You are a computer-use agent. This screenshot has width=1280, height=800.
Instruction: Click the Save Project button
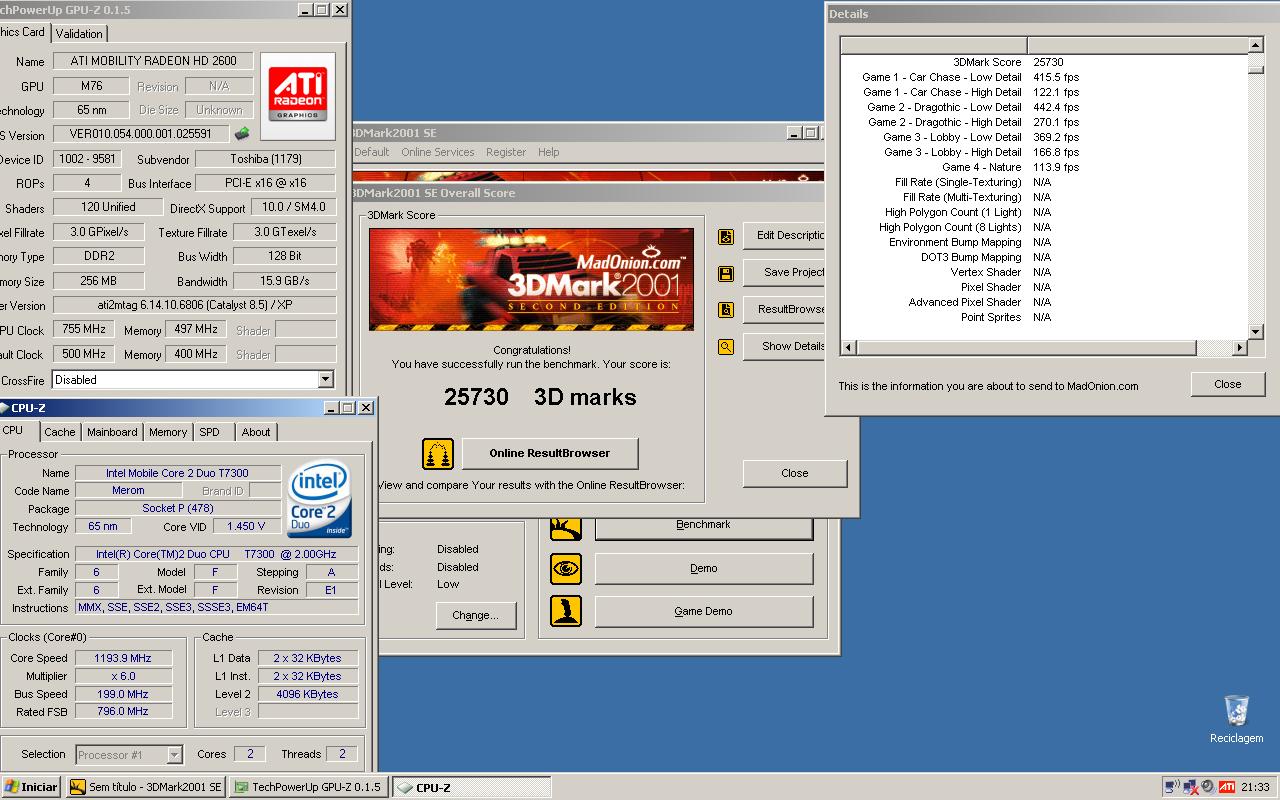[784, 272]
